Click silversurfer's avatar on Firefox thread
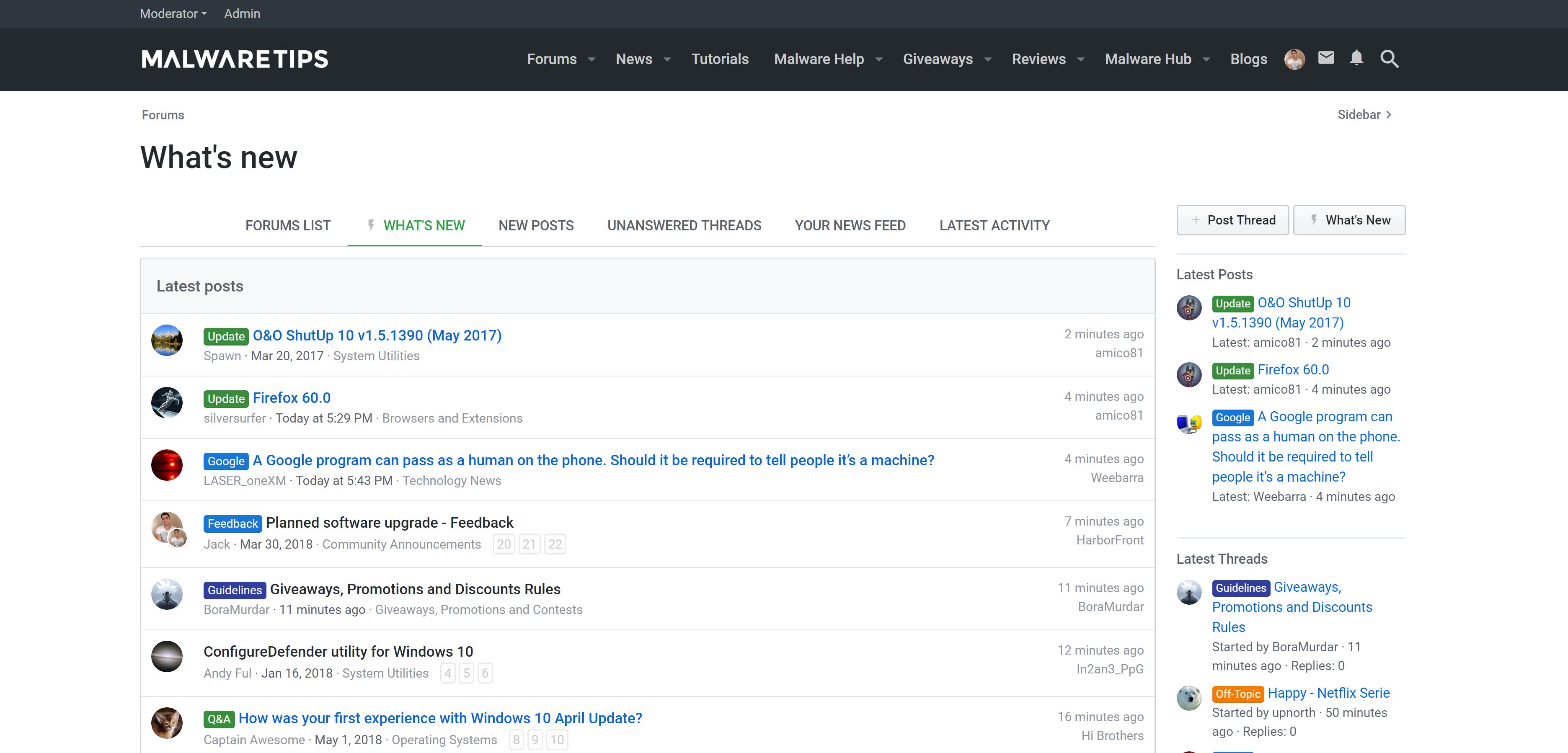 click(167, 402)
